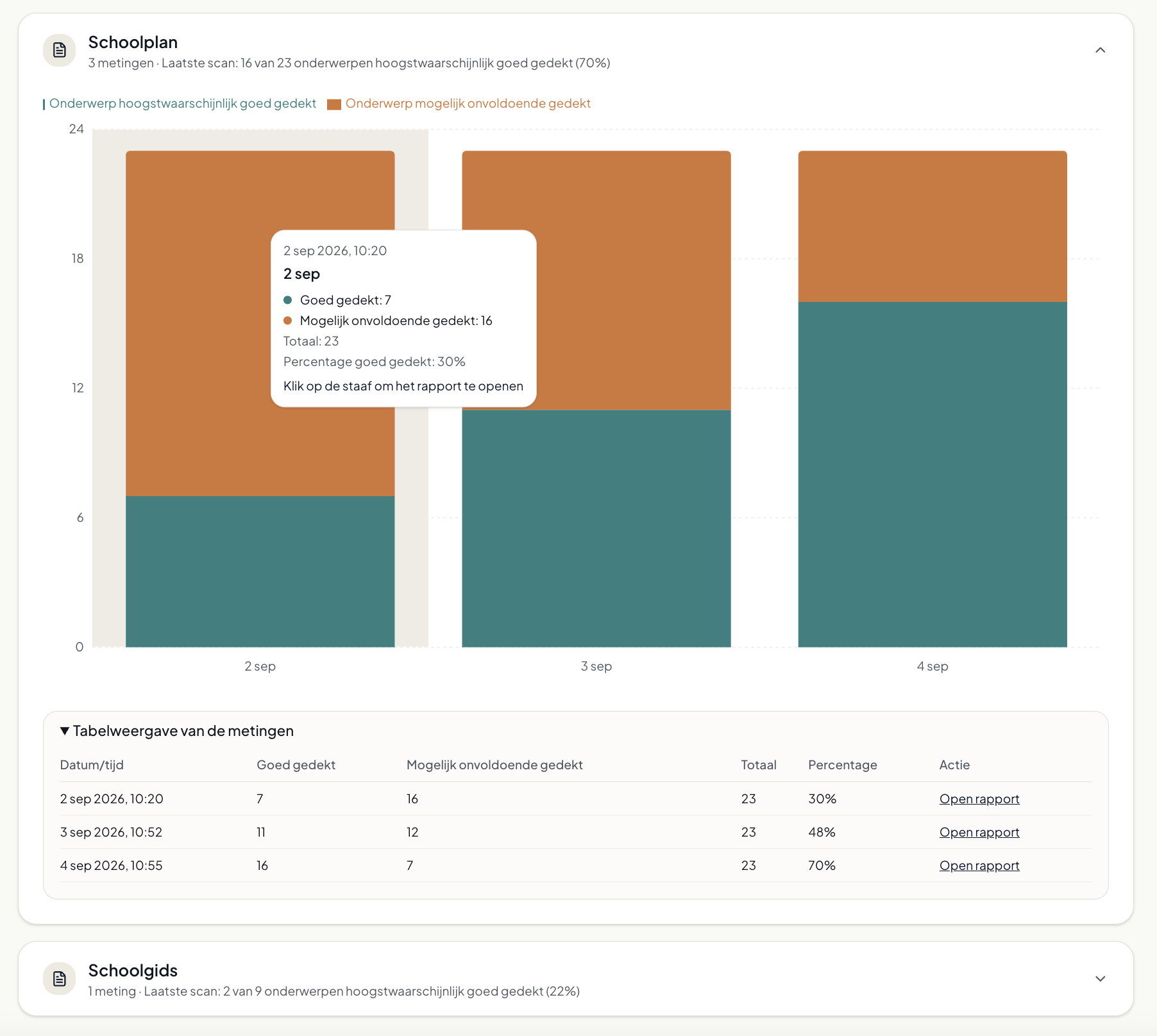Click the 'Actie' column header

954,765
